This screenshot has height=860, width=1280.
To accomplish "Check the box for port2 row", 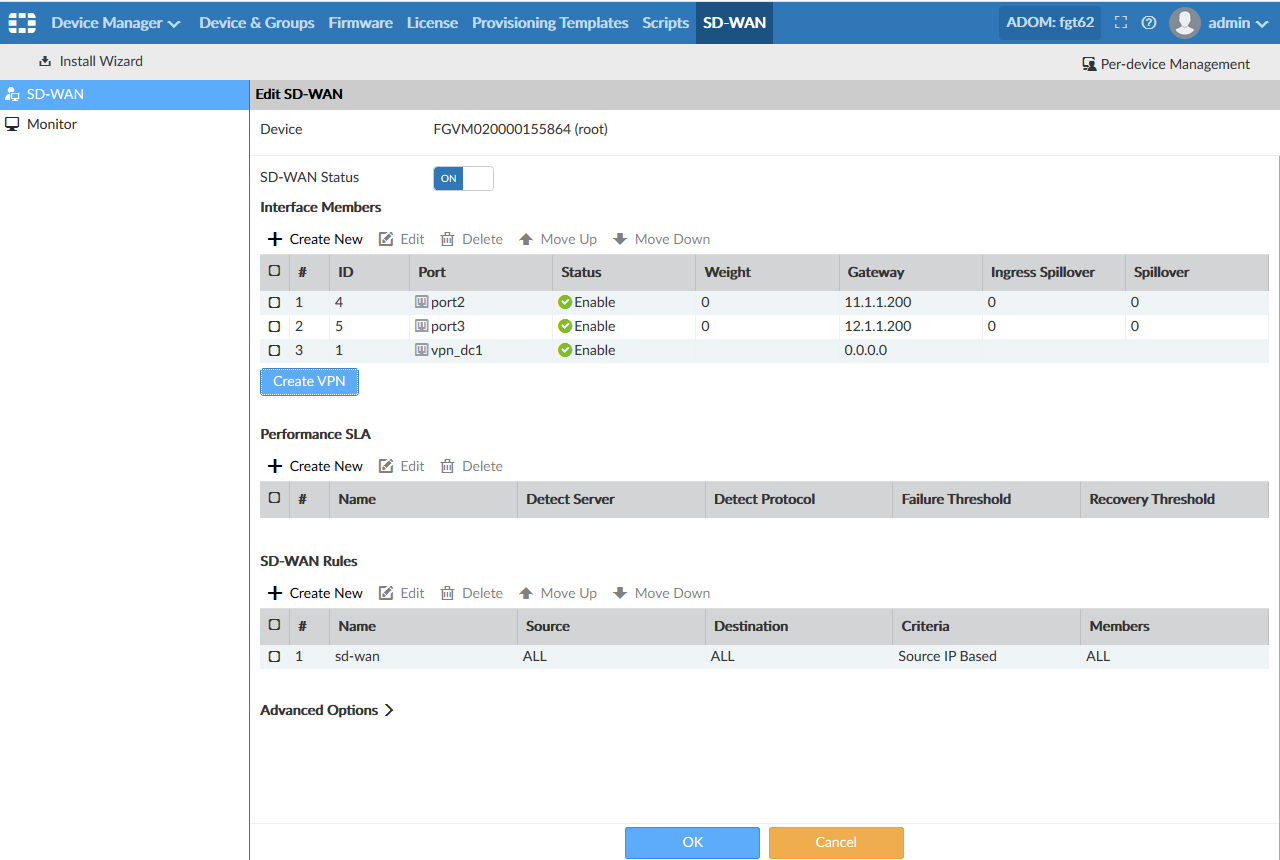I will [275, 302].
